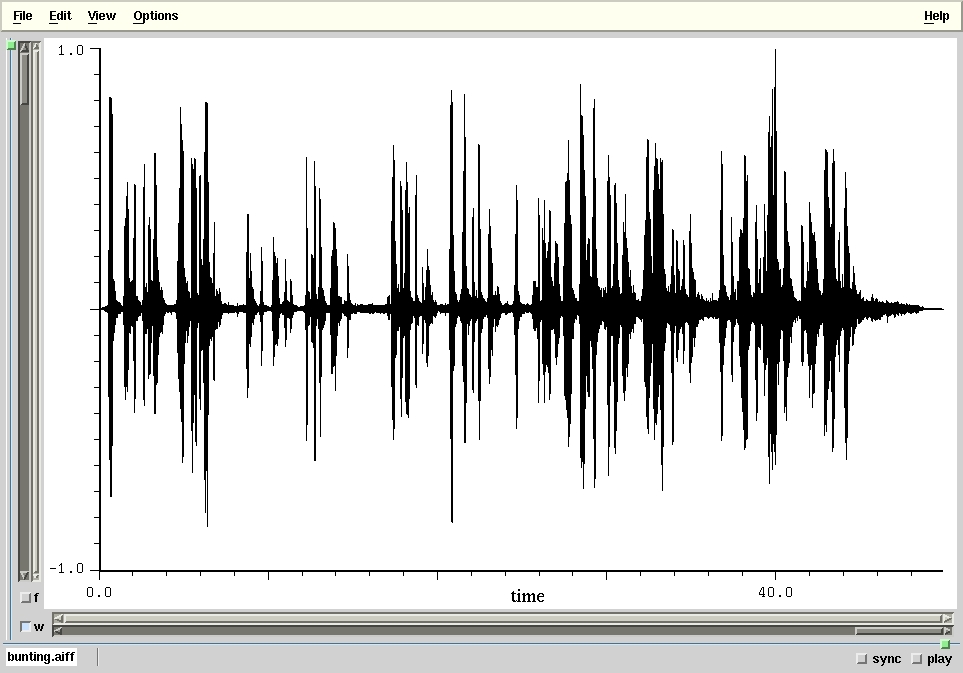Open the File menu
This screenshot has height=673, width=963.
pyautogui.click(x=22, y=16)
